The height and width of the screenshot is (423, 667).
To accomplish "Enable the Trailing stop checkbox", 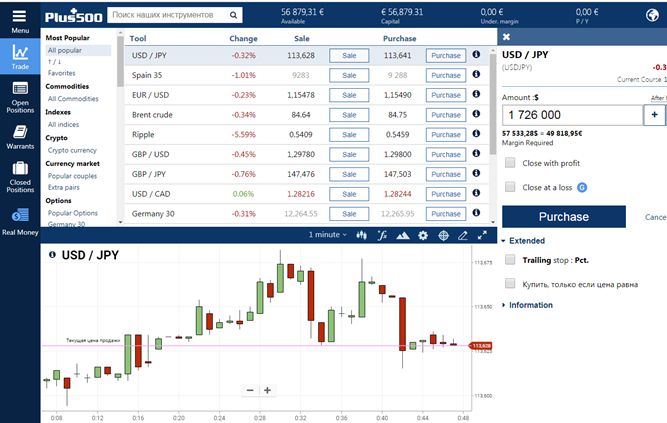I will point(511,259).
